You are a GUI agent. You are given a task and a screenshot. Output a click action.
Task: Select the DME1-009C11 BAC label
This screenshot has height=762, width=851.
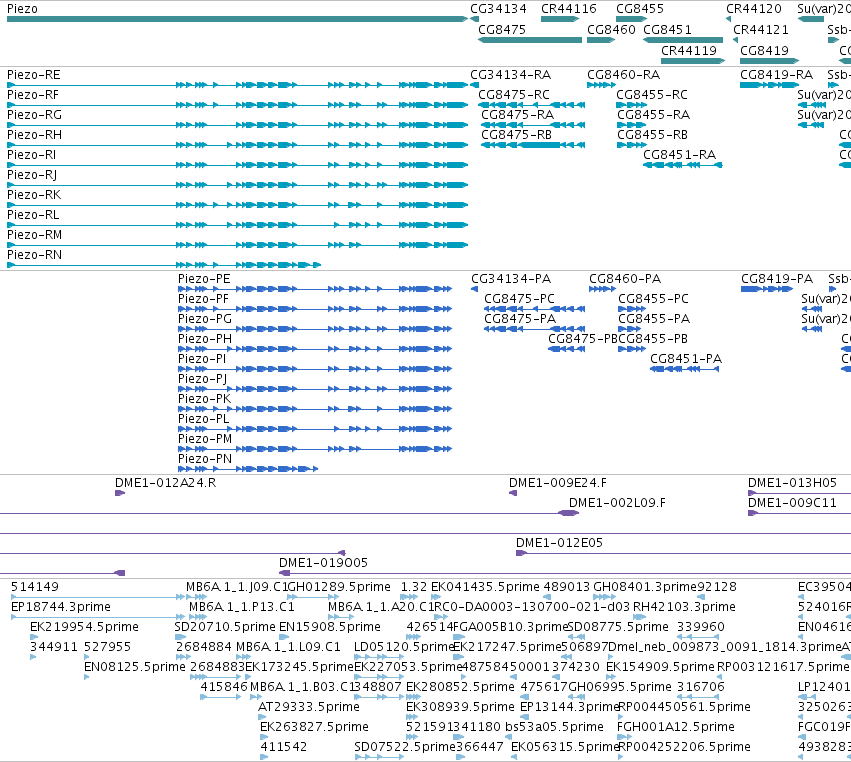pos(792,503)
